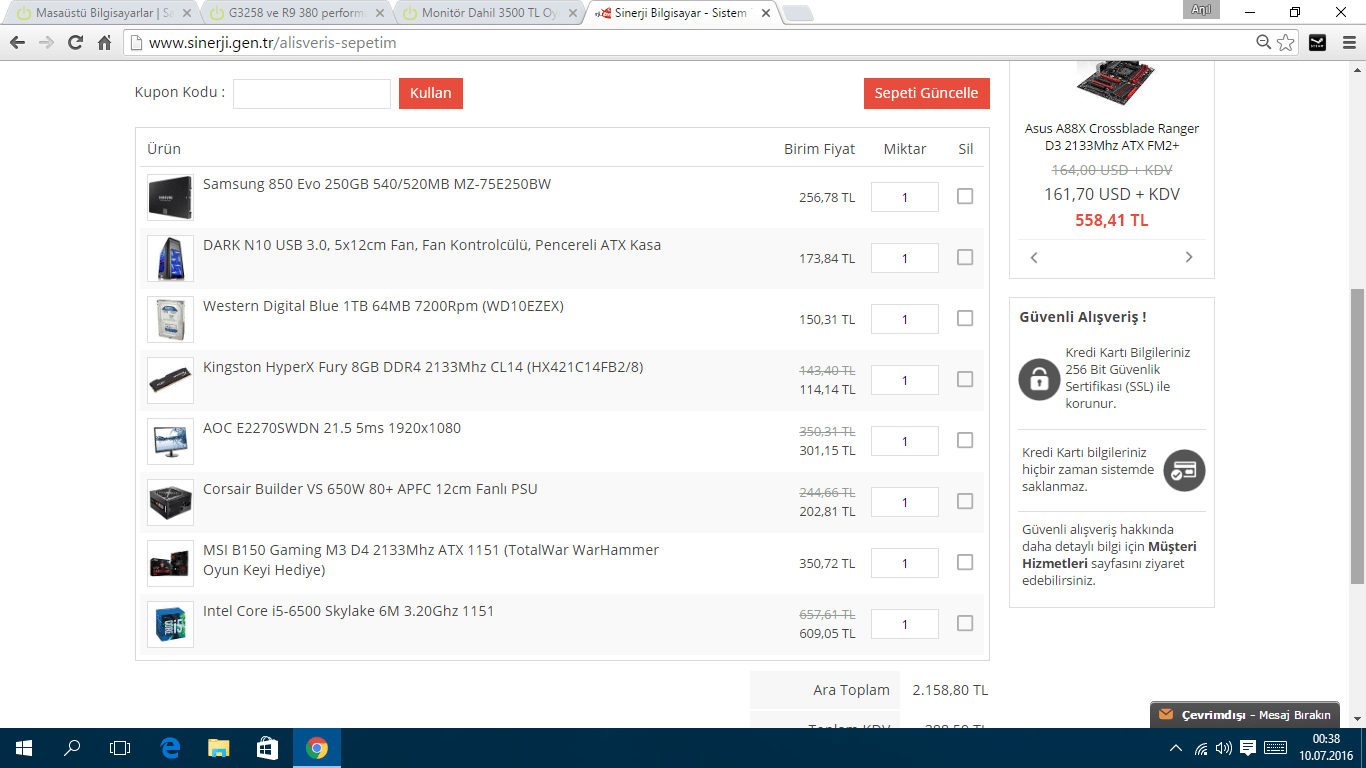Go back to the previous page

[x=18, y=43]
